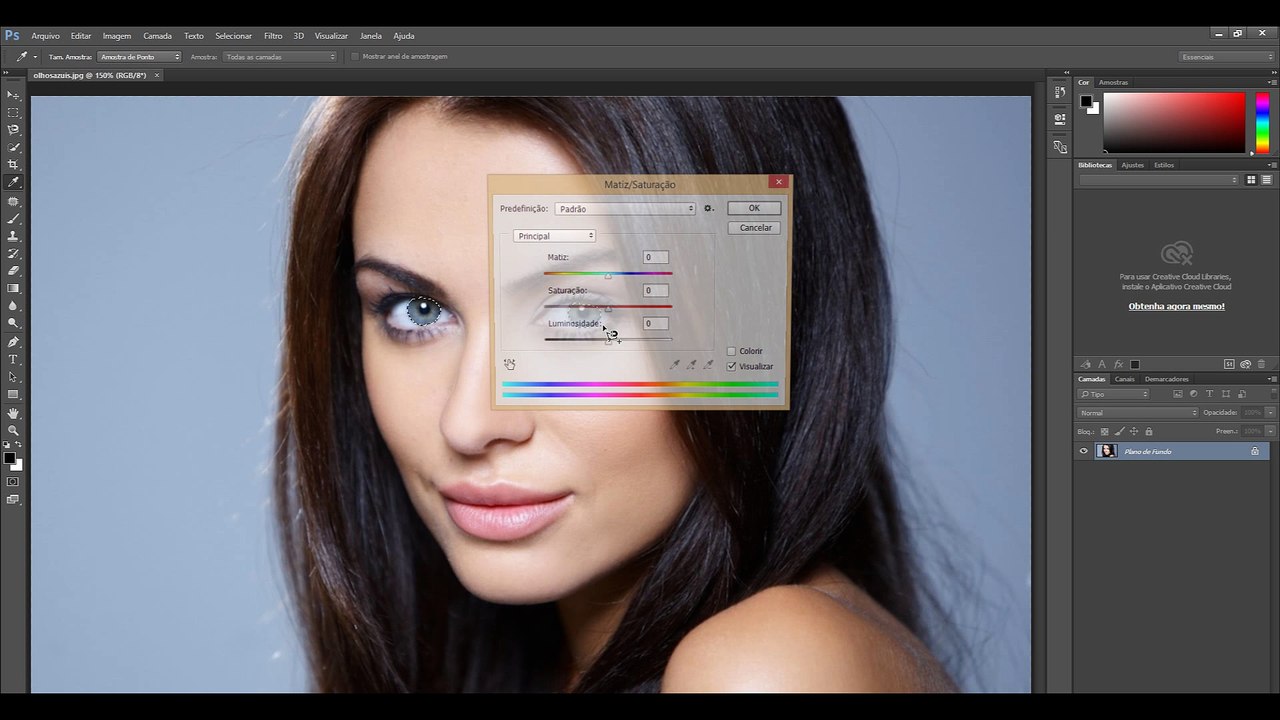
Task: Enable the Colorir checkbox
Action: point(731,351)
